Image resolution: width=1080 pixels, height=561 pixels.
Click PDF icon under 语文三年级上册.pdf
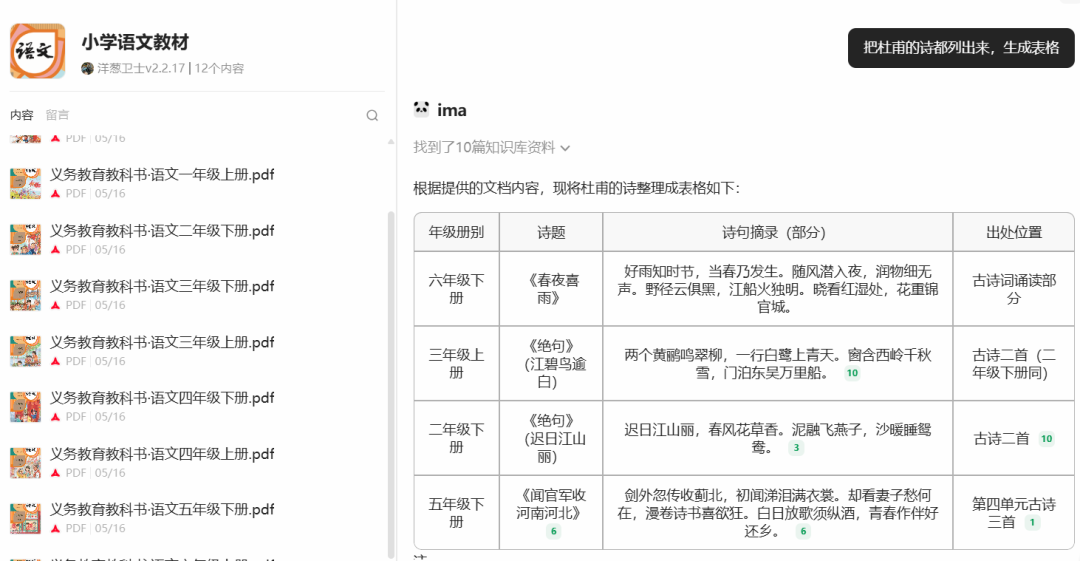(x=56, y=361)
